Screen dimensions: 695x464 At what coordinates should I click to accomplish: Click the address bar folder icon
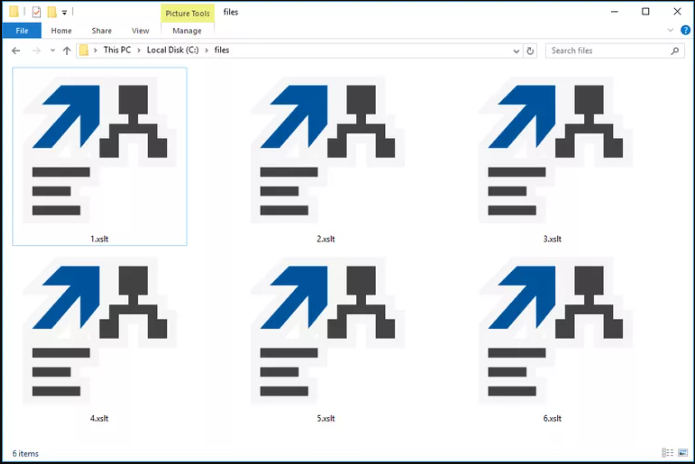[x=84, y=51]
